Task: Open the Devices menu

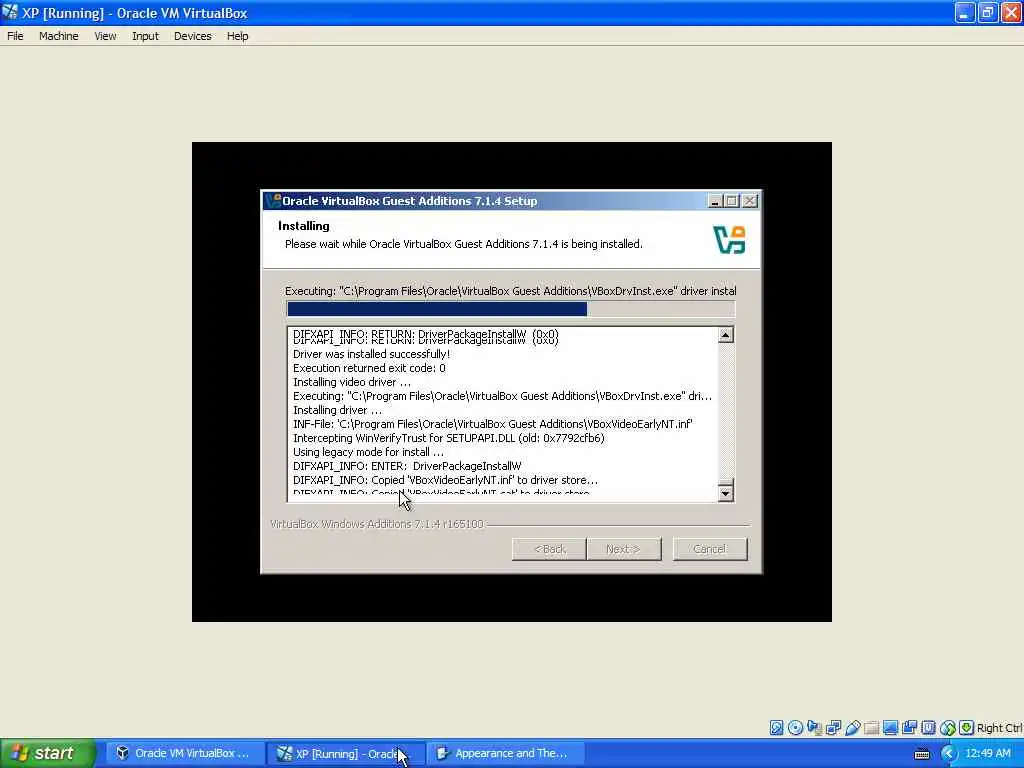Action: click(x=193, y=36)
